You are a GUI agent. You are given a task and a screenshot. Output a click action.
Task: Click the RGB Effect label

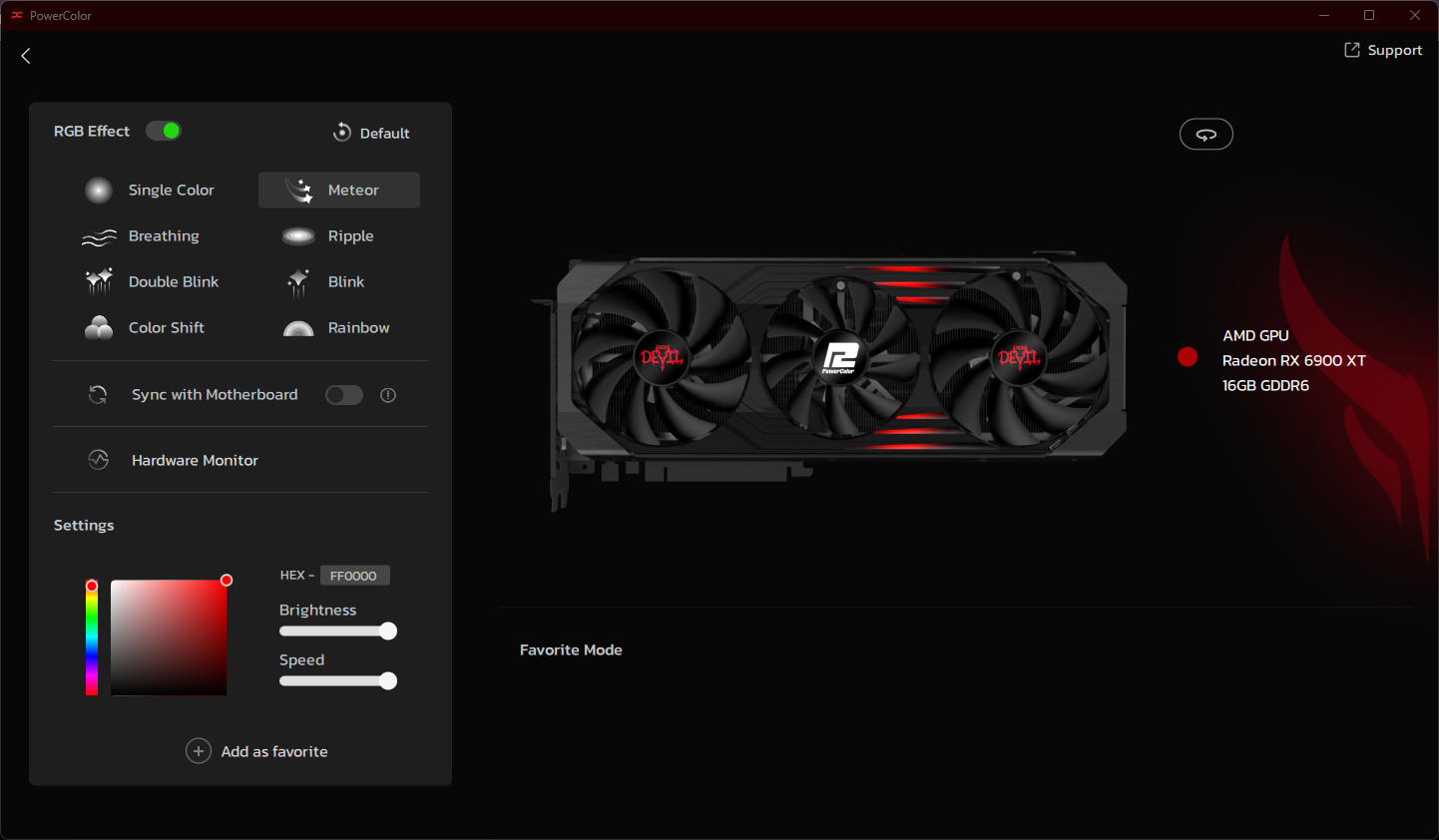click(92, 131)
